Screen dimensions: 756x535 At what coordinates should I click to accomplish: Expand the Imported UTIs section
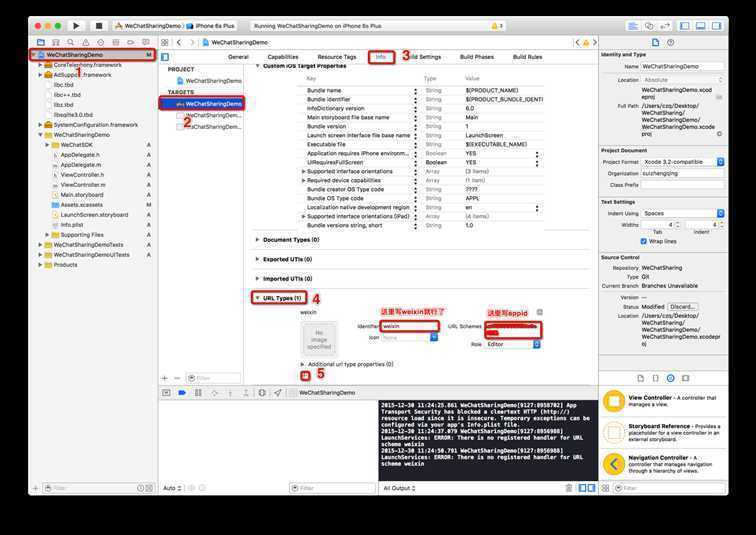pyautogui.click(x=257, y=279)
